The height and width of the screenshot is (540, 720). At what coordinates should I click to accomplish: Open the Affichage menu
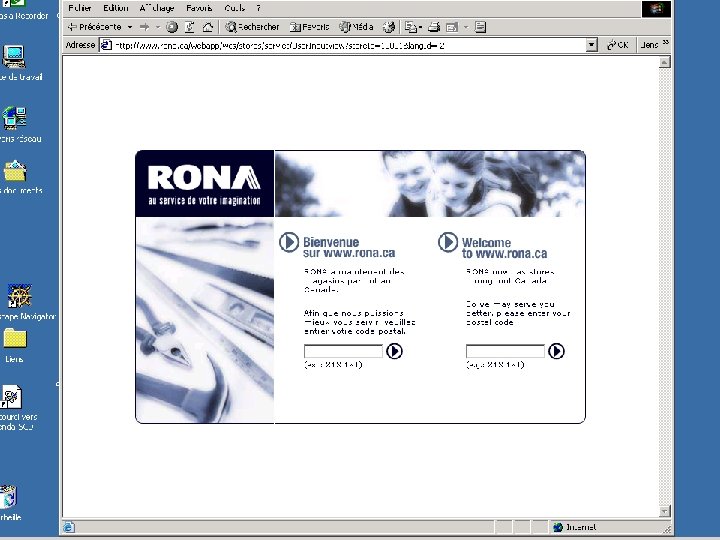click(x=157, y=8)
